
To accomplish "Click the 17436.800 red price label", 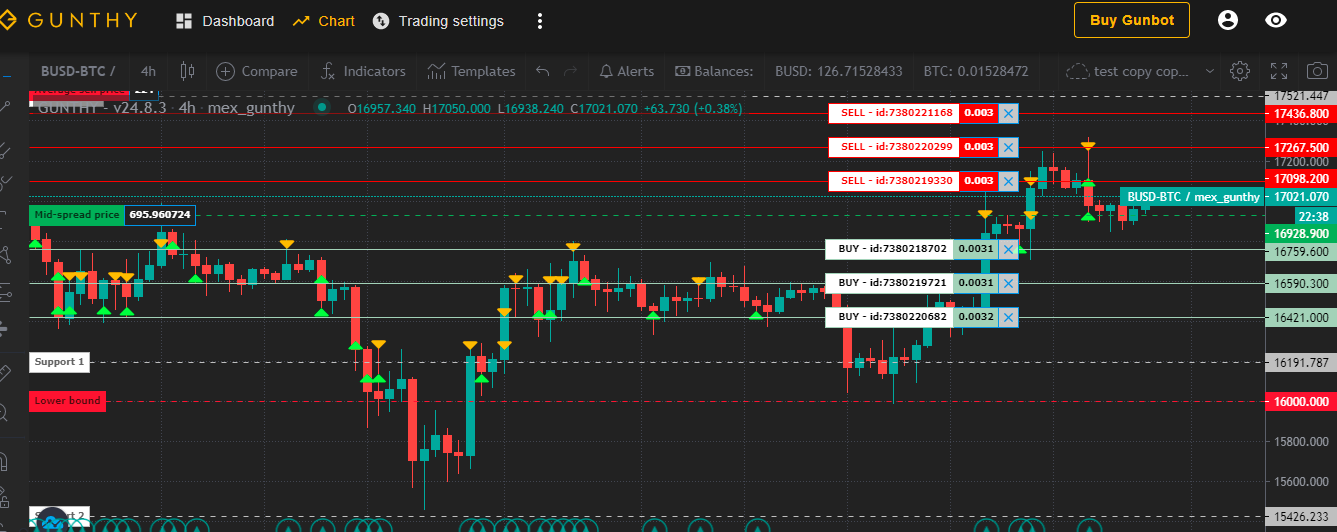I will (1302, 114).
